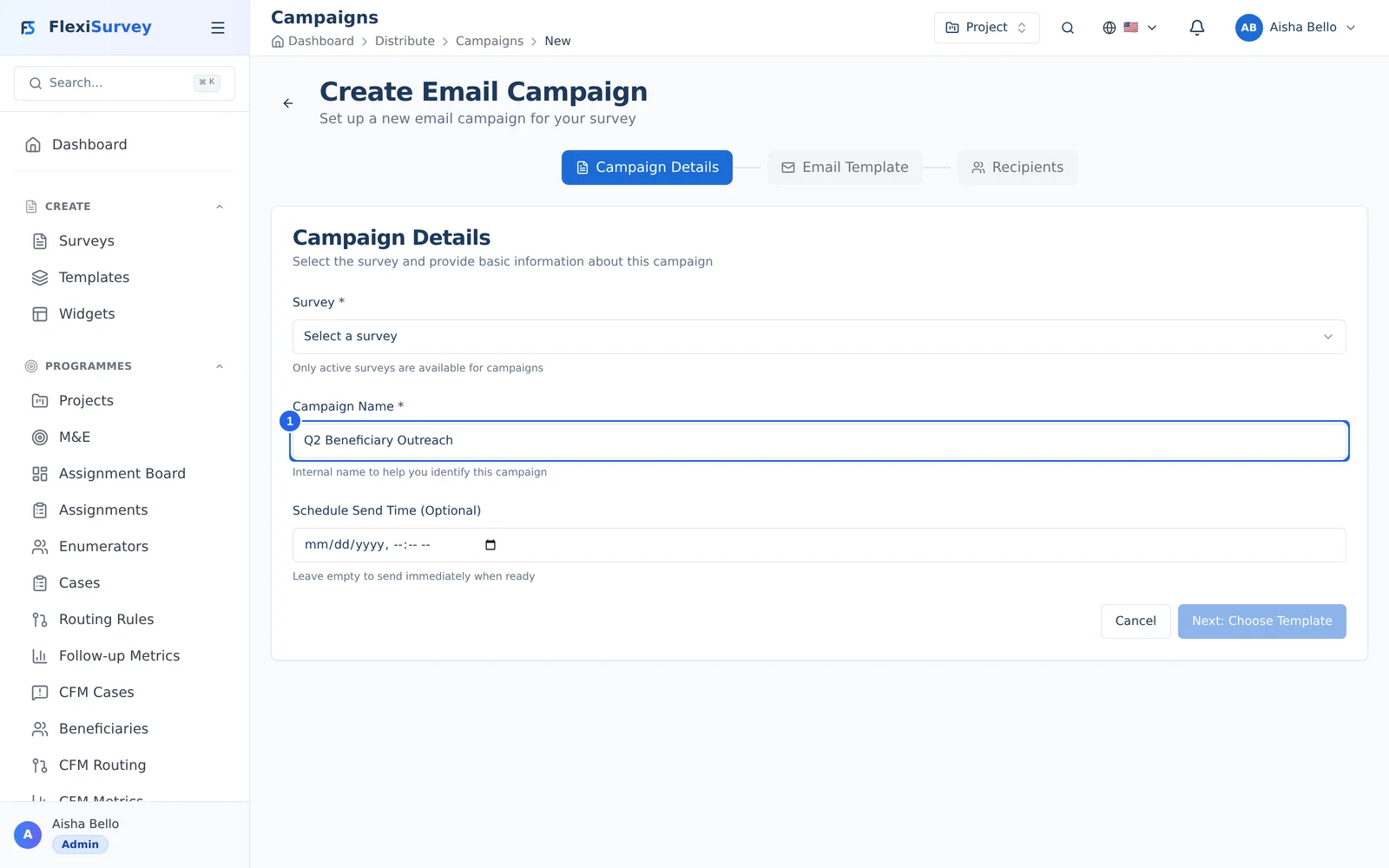This screenshot has width=1389, height=868.
Task: Click the Schedule Send Time date field
Action: 819,545
